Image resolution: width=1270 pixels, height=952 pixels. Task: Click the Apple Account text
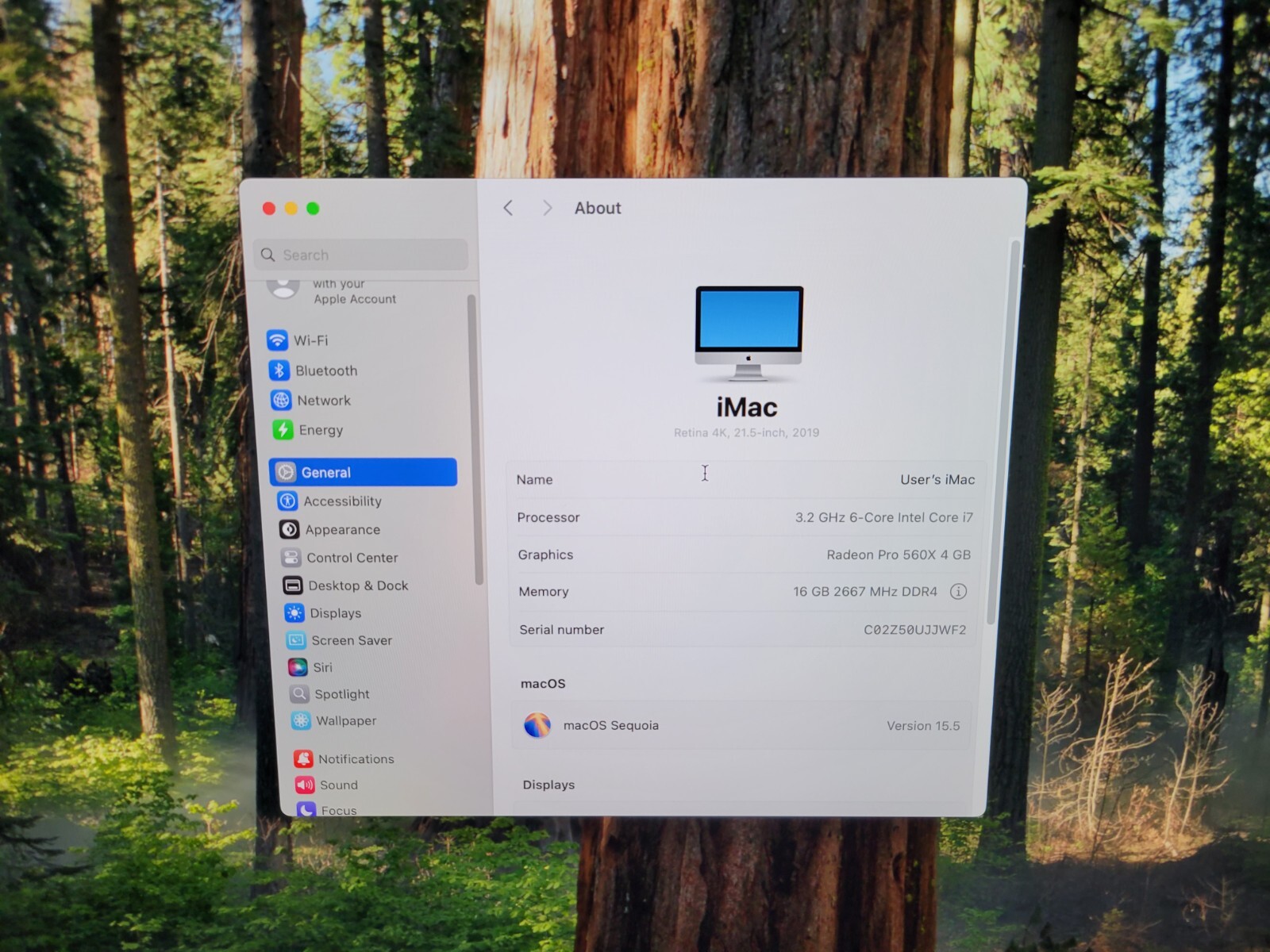[x=355, y=299]
